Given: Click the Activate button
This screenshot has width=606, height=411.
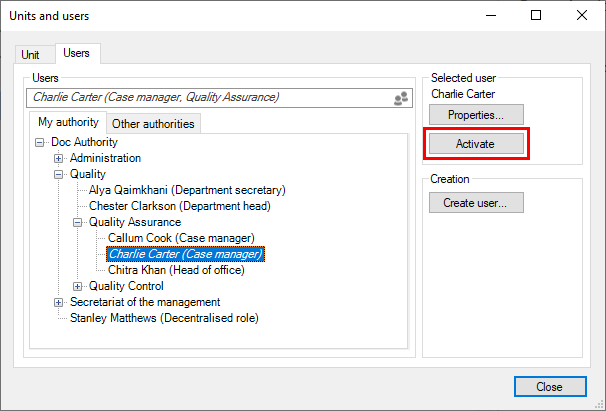Looking at the screenshot, I should 475,144.
